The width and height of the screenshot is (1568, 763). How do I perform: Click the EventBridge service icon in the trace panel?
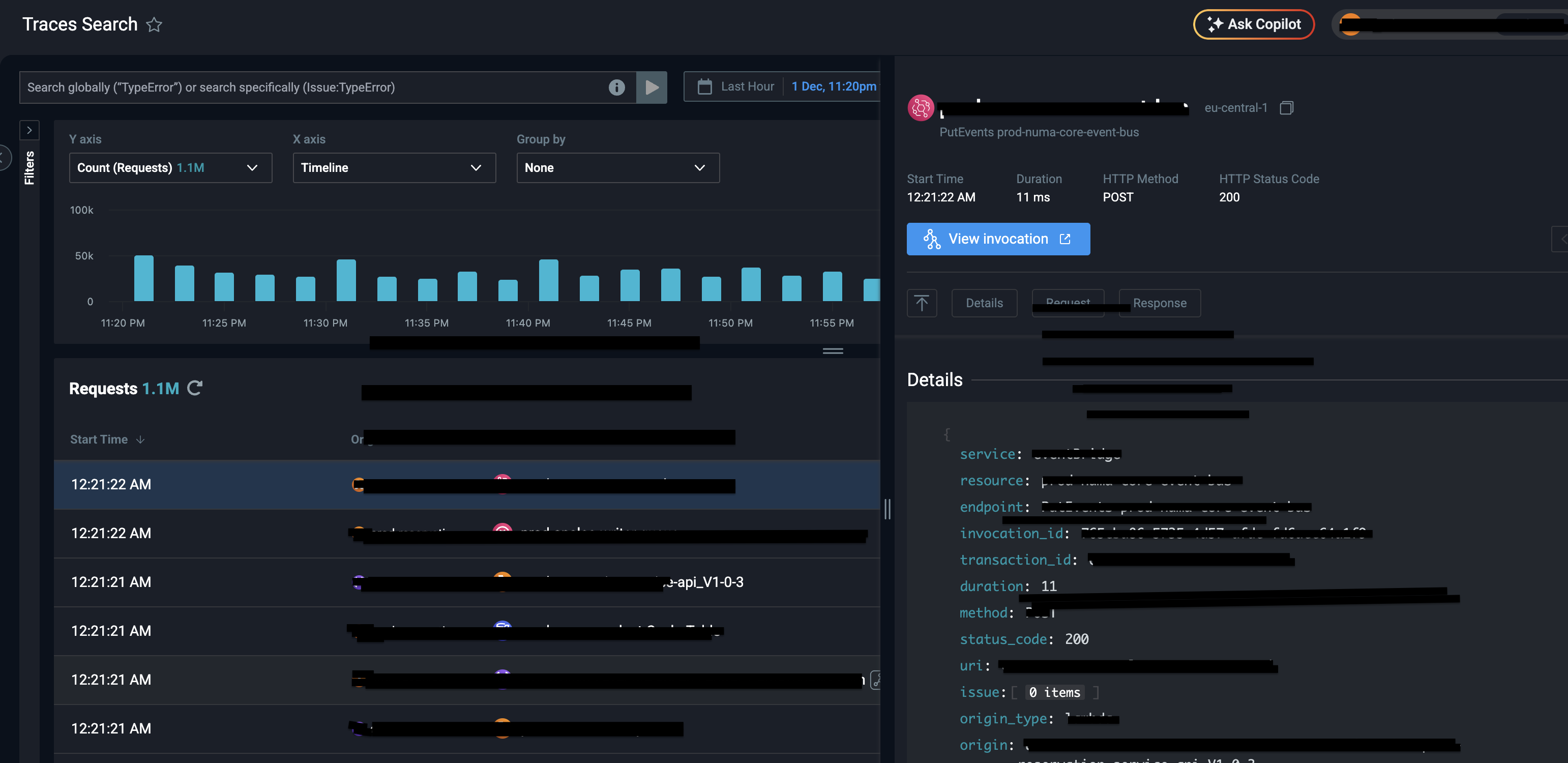[x=921, y=107]
